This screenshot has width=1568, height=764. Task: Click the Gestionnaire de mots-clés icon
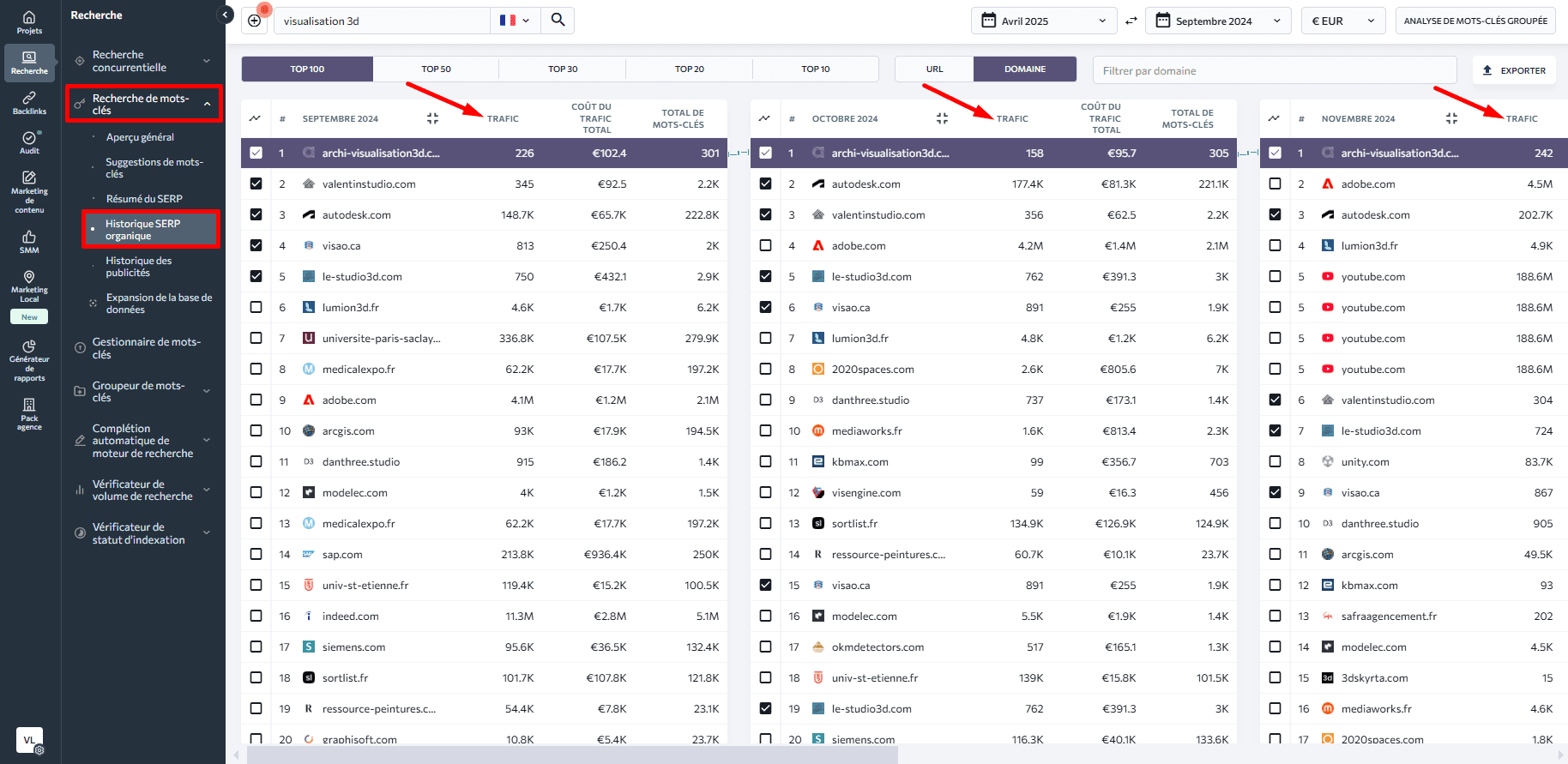pyautogui.click(x=80, y=348)
